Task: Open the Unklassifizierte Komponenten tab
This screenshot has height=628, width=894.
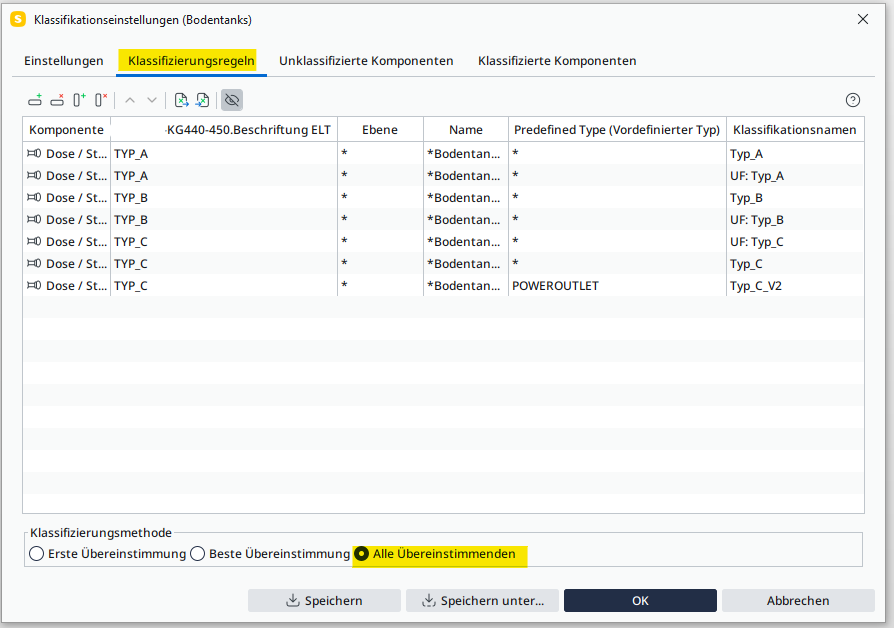Action: click(366, 61)
